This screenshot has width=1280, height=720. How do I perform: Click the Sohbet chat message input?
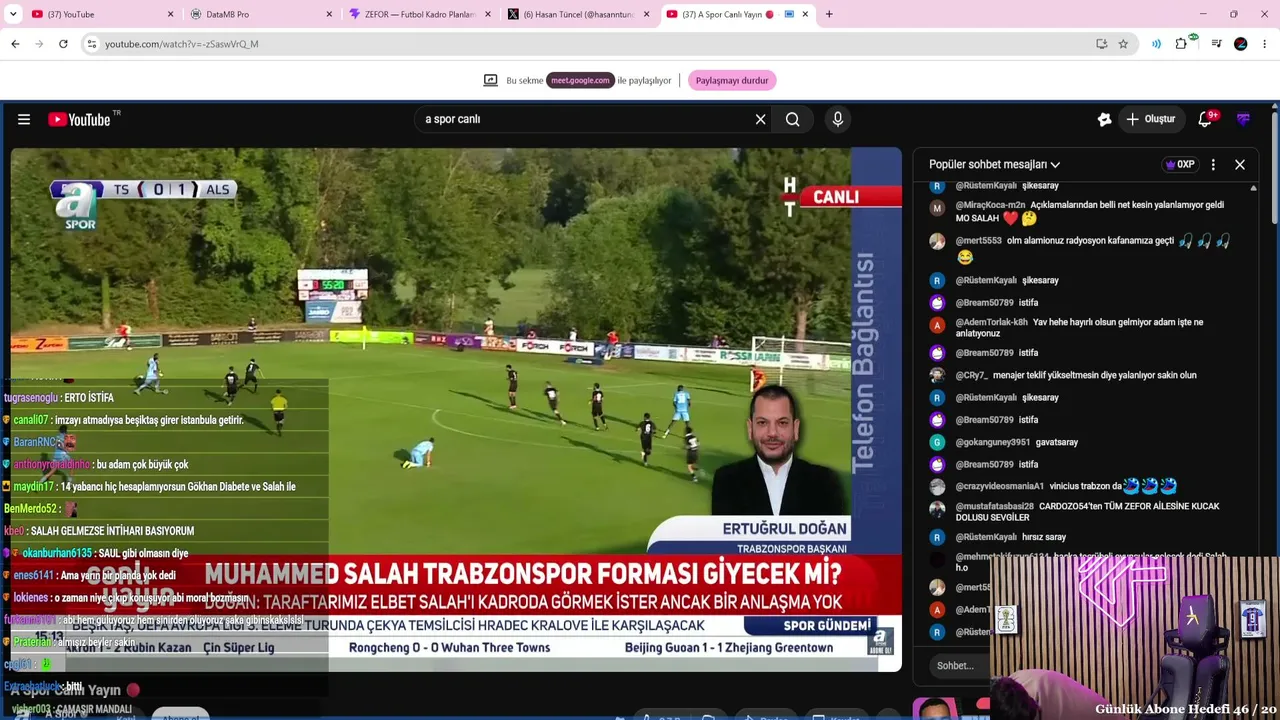(x=957, y=665)
